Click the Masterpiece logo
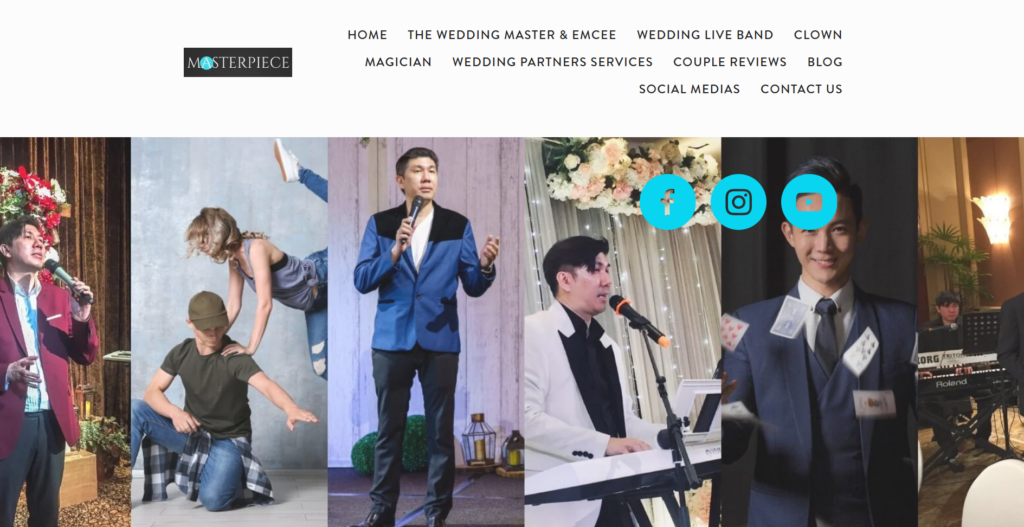This screenshot has height=527, width=1024. pyautogui.click(x=238, y=62)
